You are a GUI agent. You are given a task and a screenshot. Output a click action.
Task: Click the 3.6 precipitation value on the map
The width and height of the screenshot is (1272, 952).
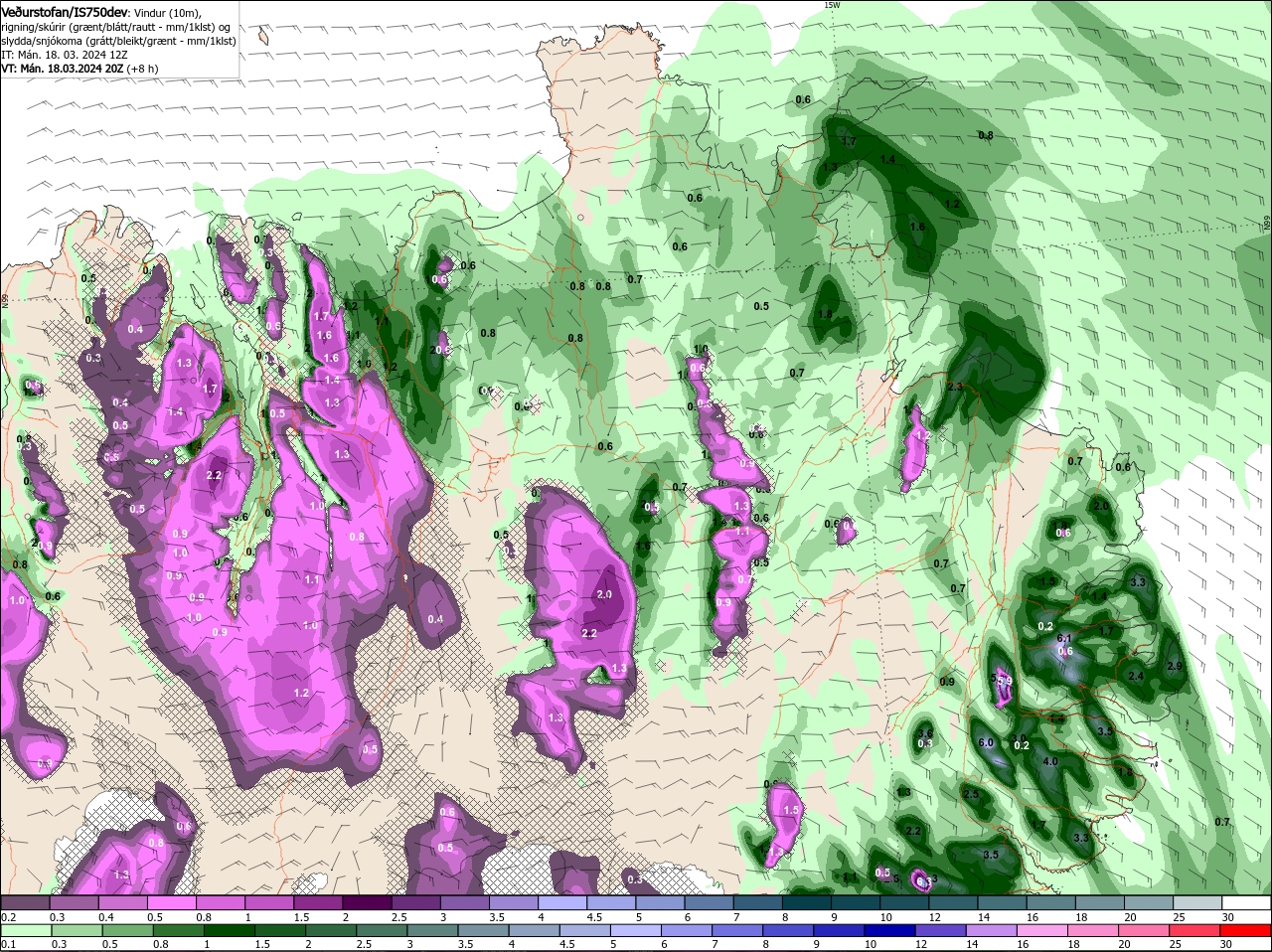tap(924, 732)
